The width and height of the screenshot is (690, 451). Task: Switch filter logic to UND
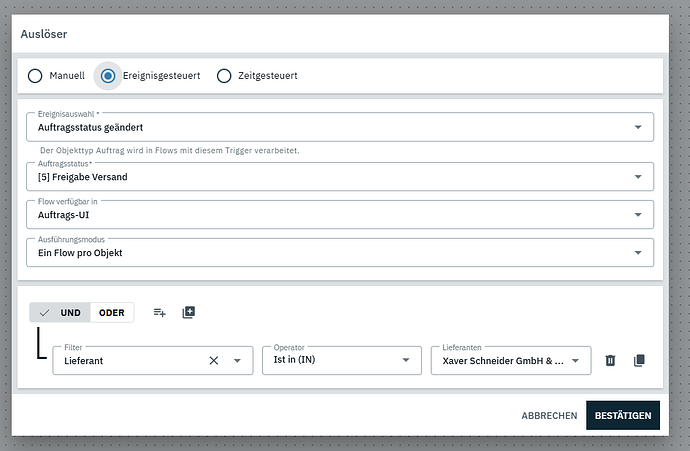point(60,312)
